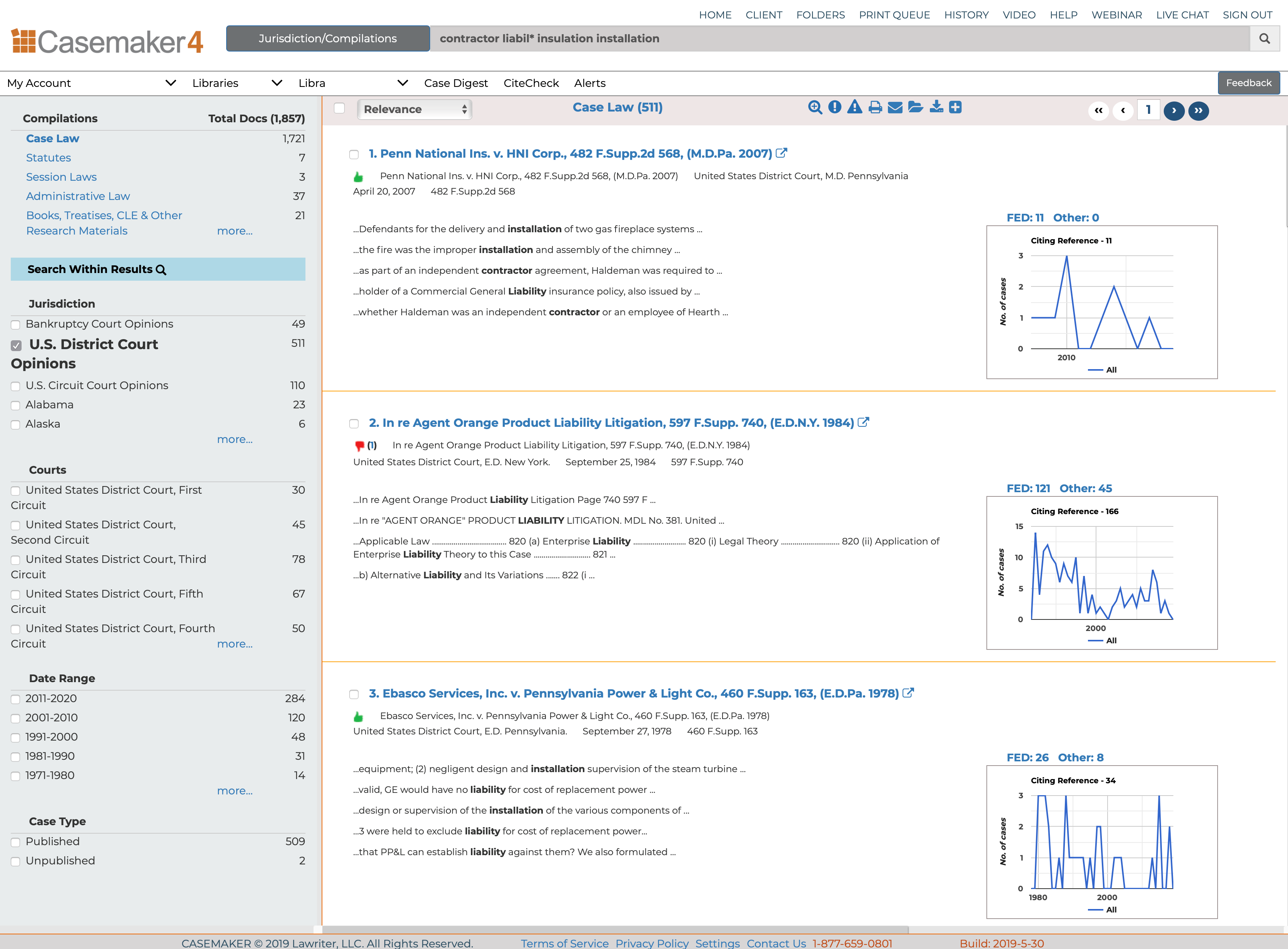Click red thumbs-down on Agent Orange case
1288x949 pixels.
click(x=360, y=446)
